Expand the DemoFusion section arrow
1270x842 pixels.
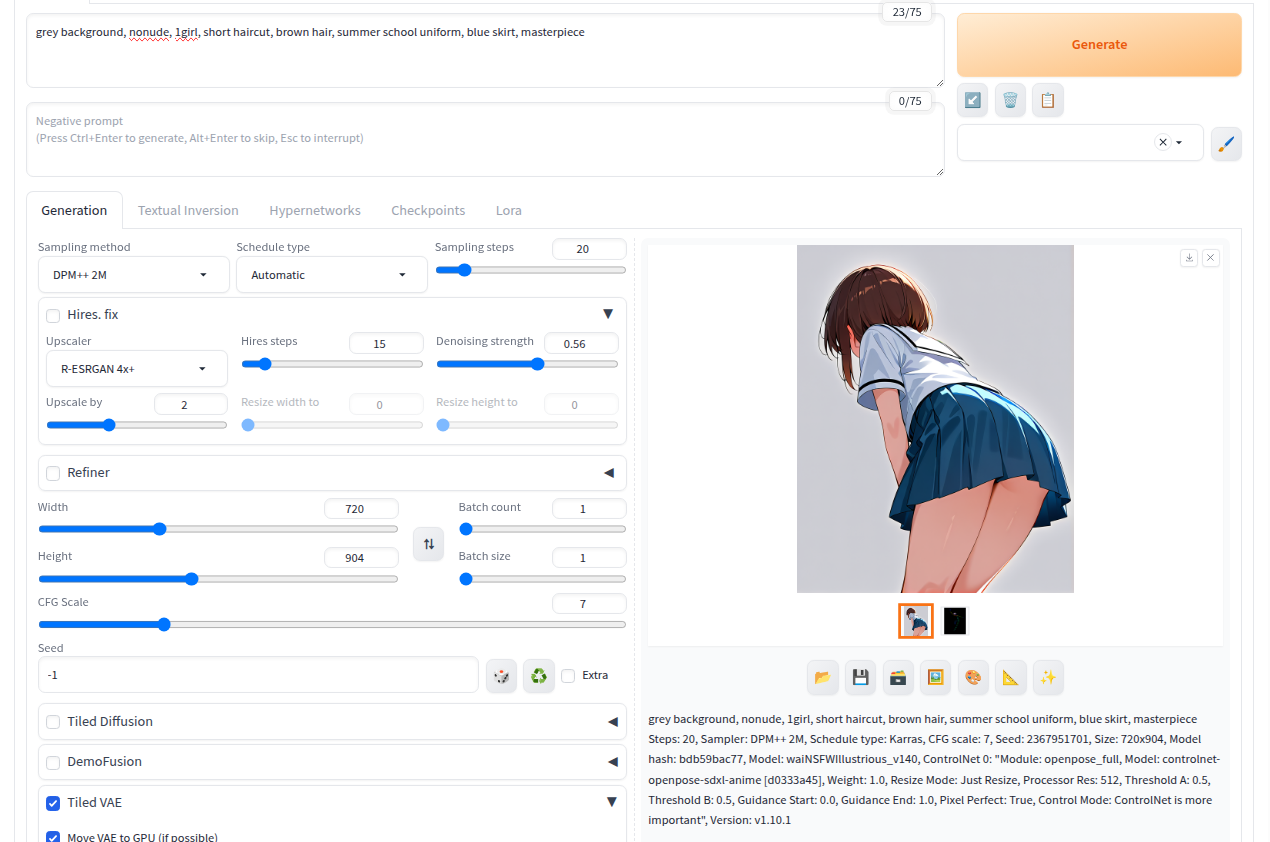coord(612,762)
